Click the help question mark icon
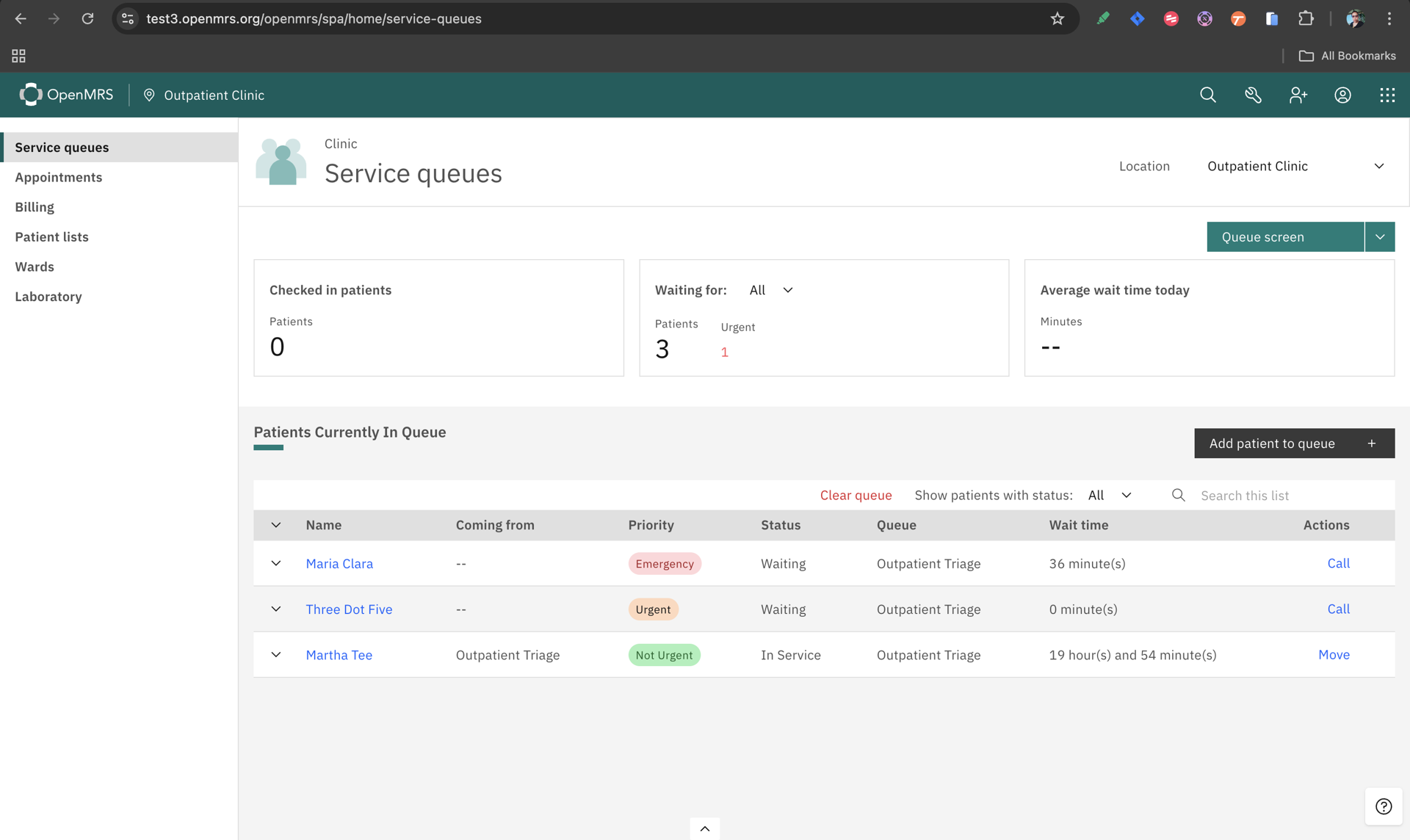 pyautogui.click(x=1384, y=806)
